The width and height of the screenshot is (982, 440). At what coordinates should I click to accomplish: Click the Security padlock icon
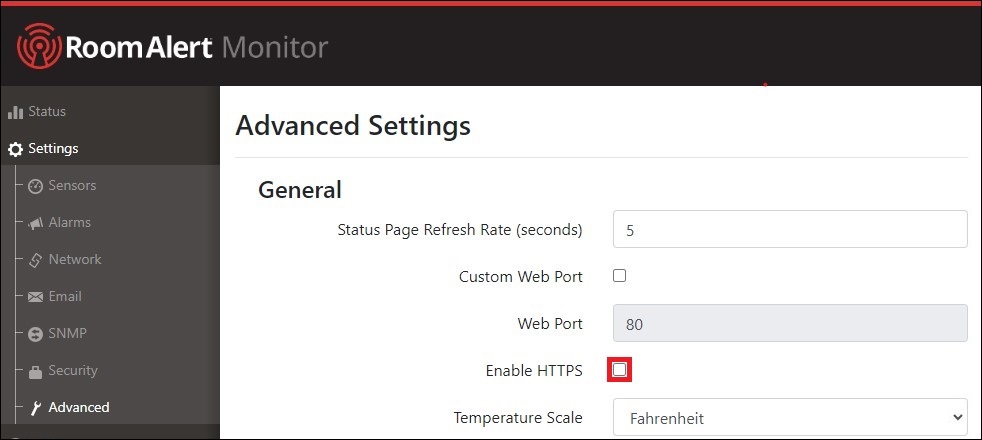(35, 371)
